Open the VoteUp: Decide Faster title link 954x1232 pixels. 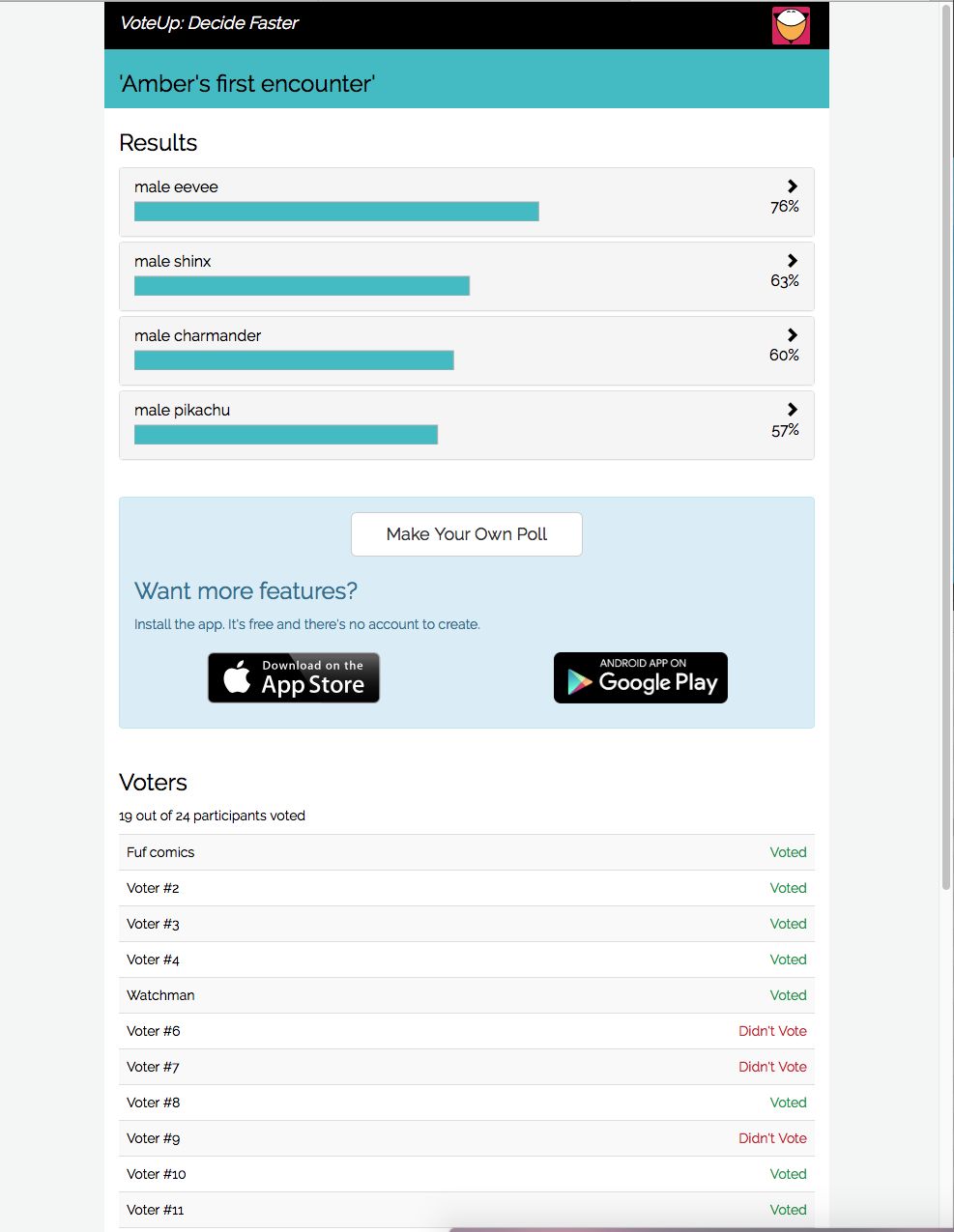point(209,23)
